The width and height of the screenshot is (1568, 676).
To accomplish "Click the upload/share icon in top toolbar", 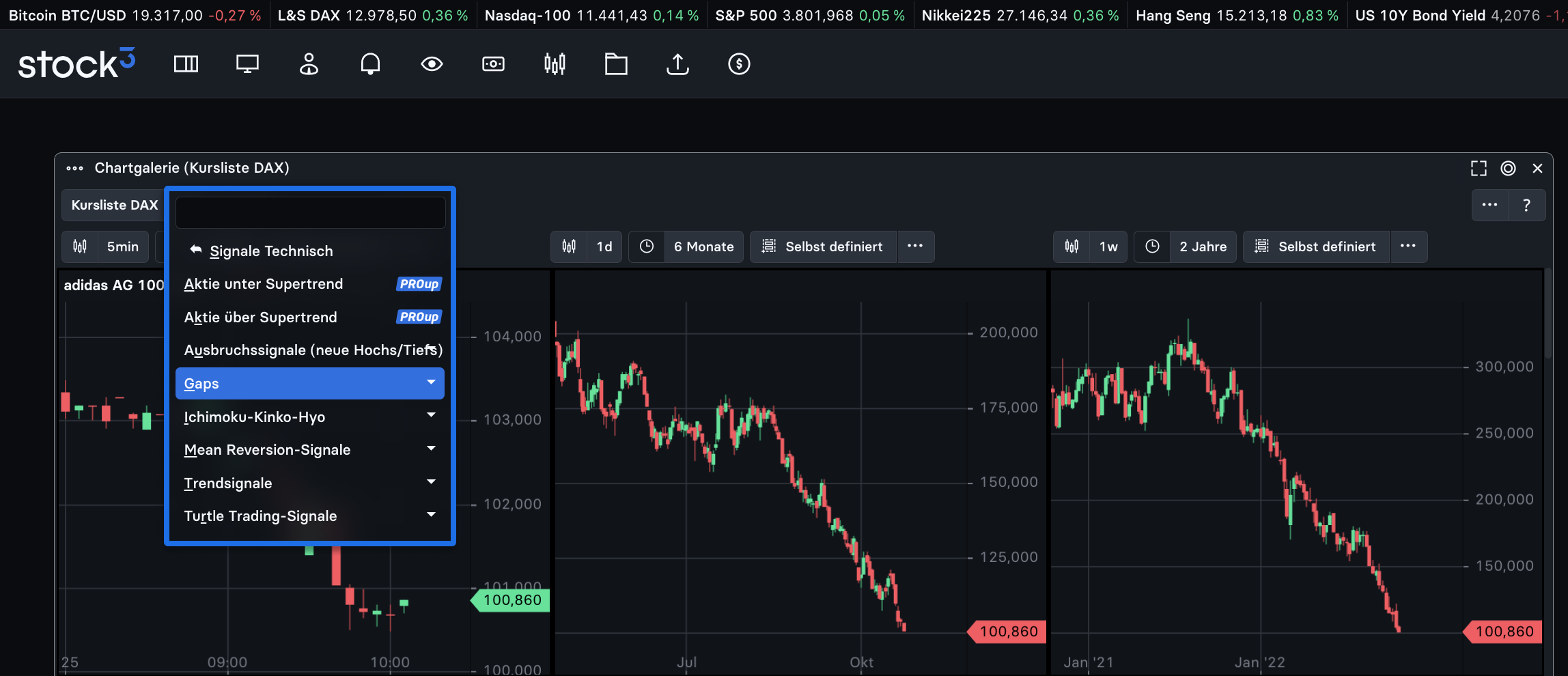I will pos(677,64).
